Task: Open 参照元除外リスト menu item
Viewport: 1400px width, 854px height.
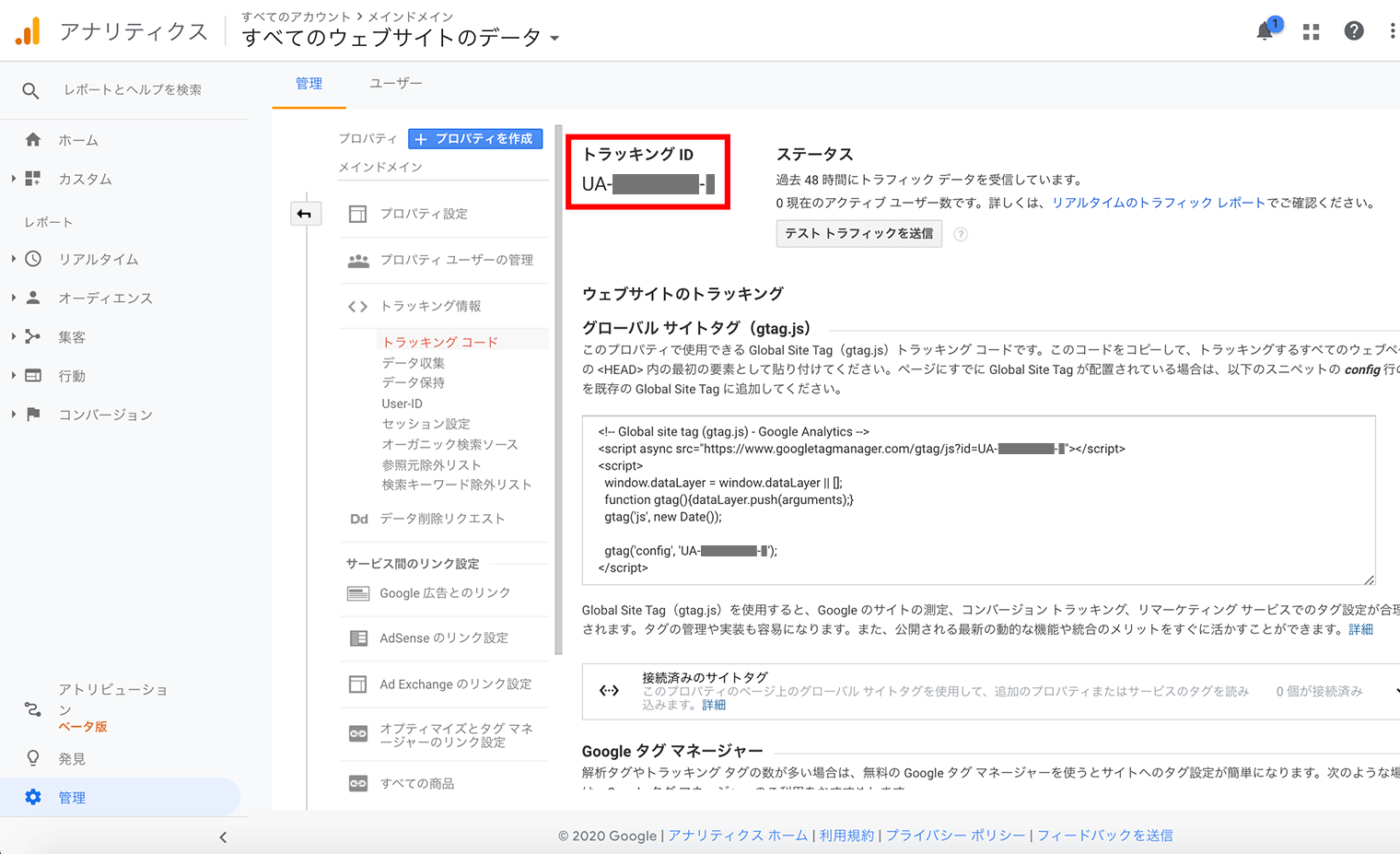Action: [431, 464]
